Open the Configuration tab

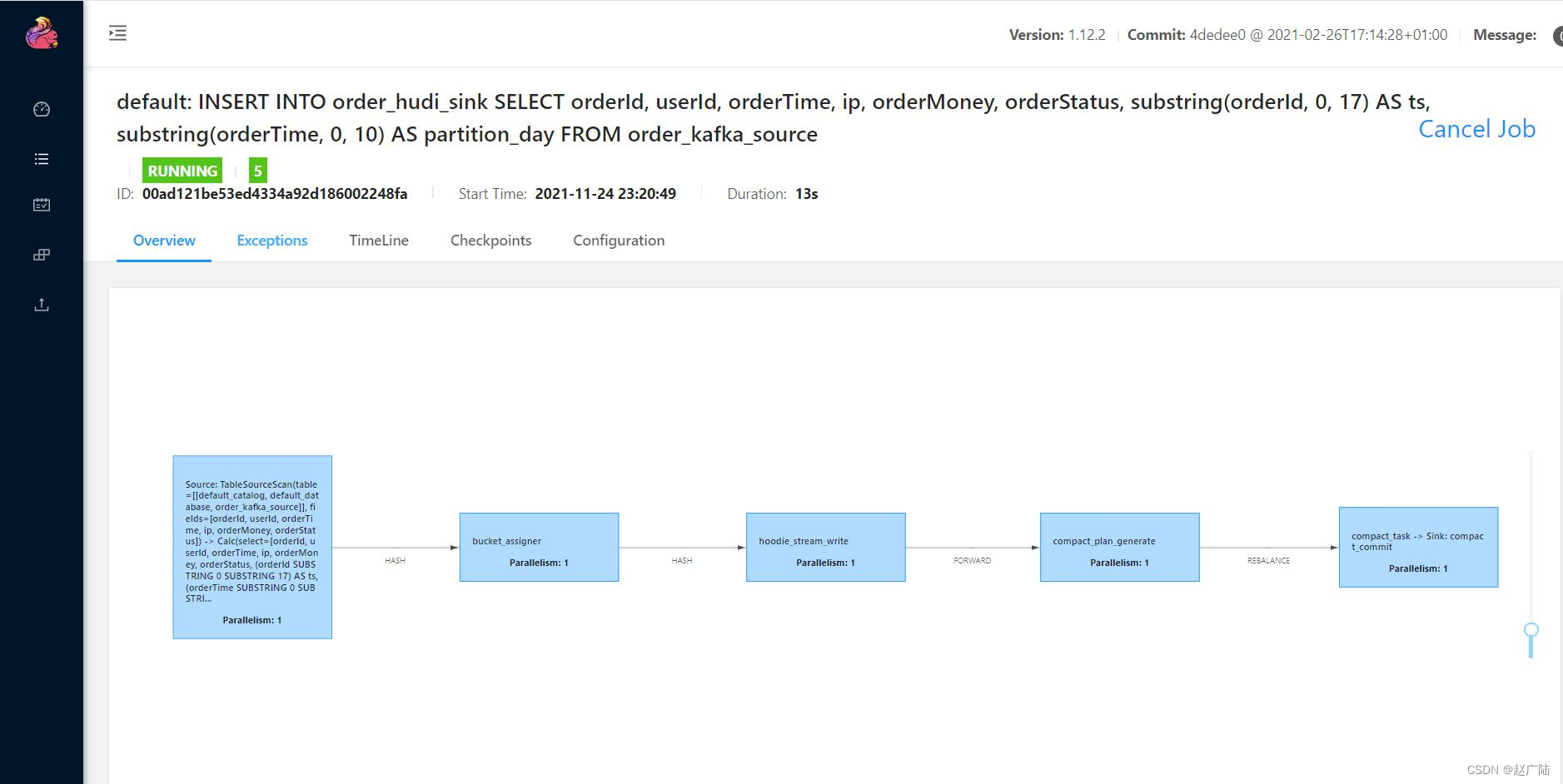pyautogui.click(x=618, y=241)
